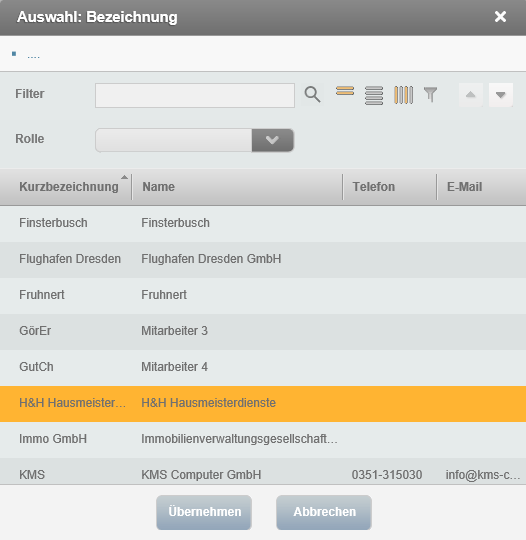Select the H&H Hausmeisterdienste name cell
The height and width of the screenshot is (540, 526).
[x=208, y=403]
